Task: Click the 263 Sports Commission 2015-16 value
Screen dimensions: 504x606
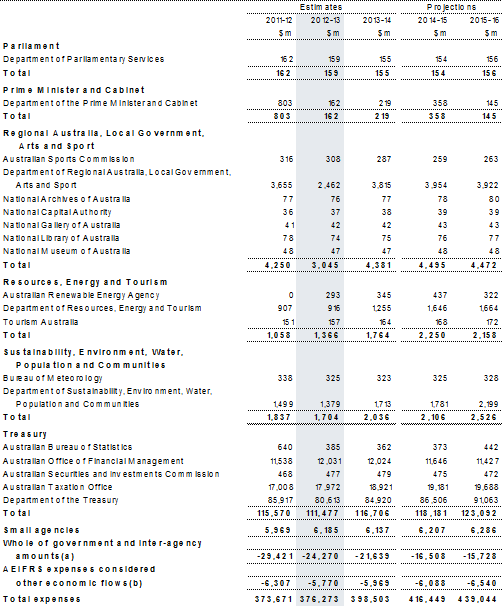Action: [x=491, y=159]
